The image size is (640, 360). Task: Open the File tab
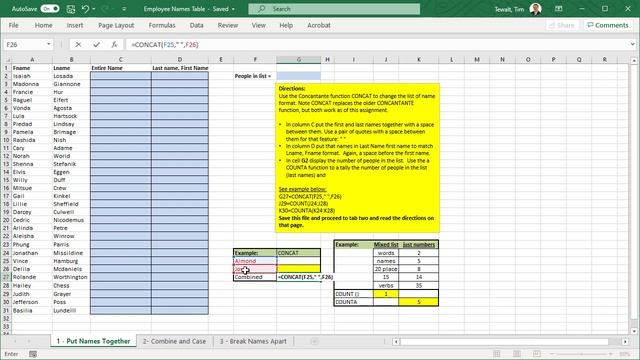13,25
